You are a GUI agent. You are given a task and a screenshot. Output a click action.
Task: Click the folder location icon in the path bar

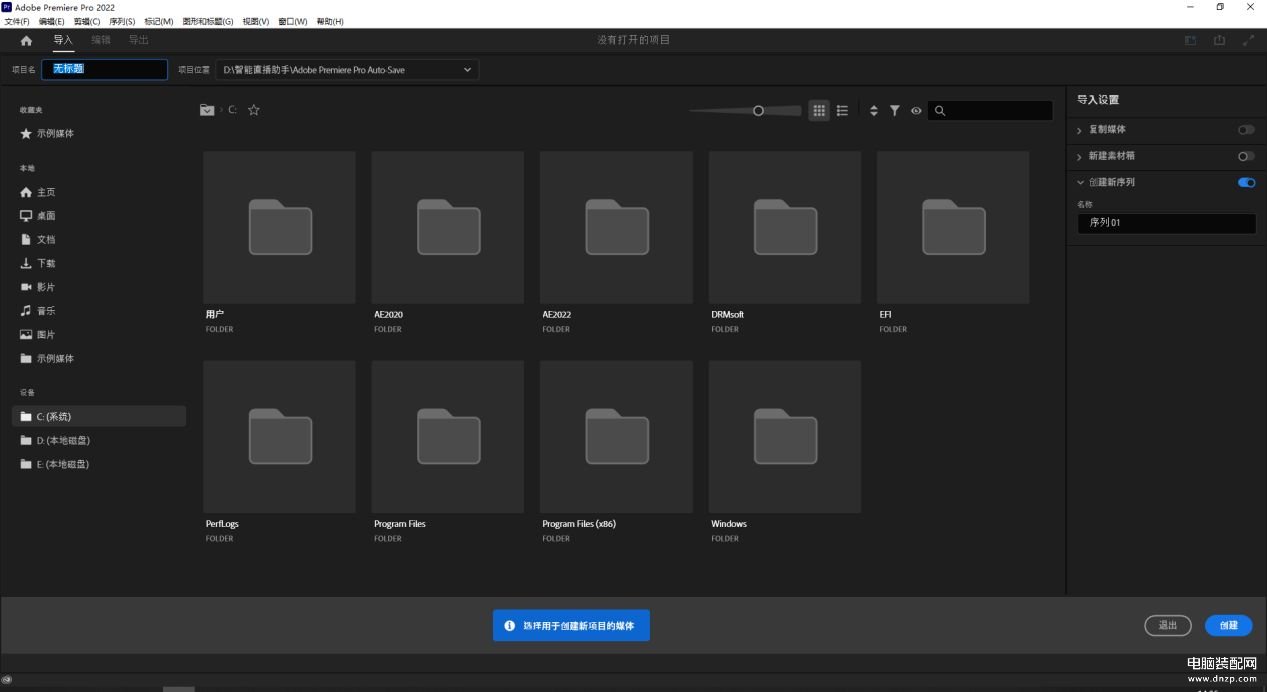tap(207, 110)
